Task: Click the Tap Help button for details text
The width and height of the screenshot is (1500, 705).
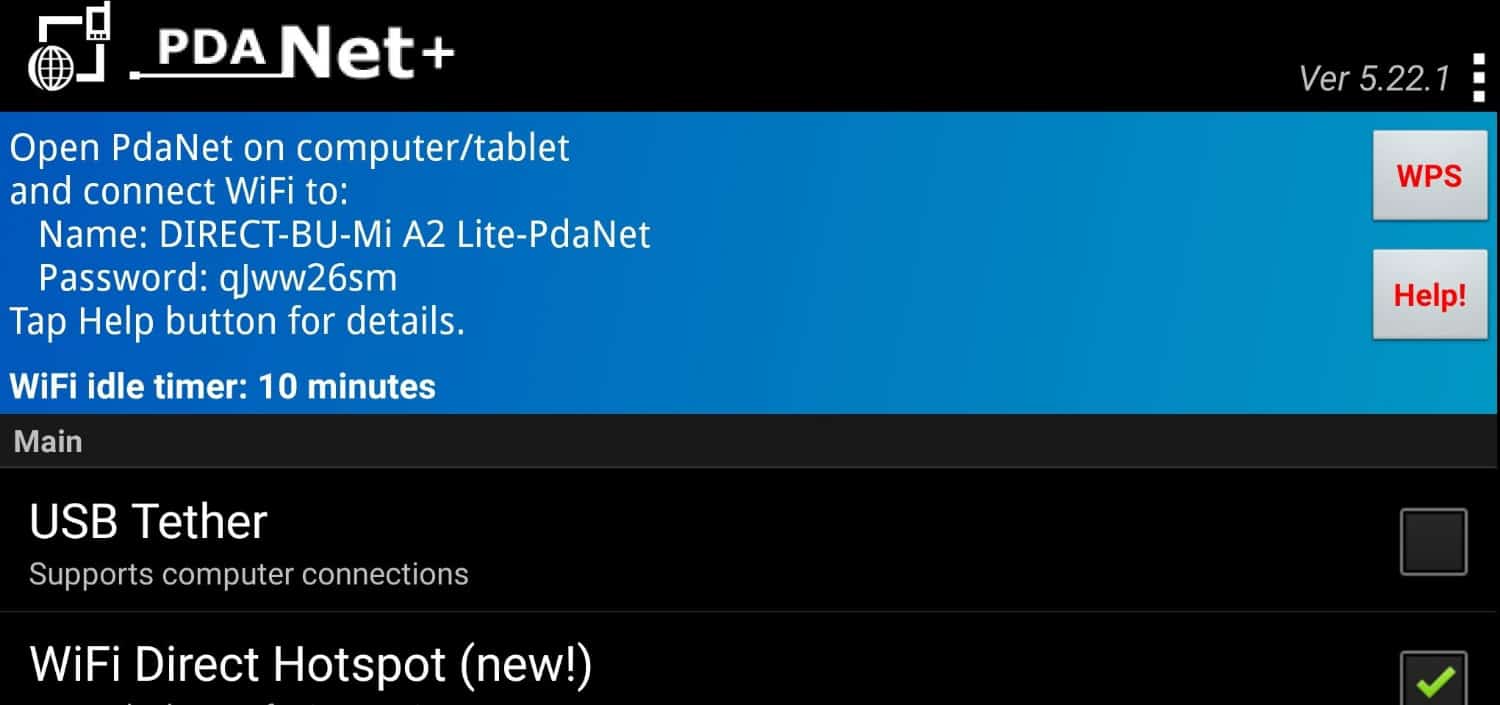Action: (x=237, y=322)
